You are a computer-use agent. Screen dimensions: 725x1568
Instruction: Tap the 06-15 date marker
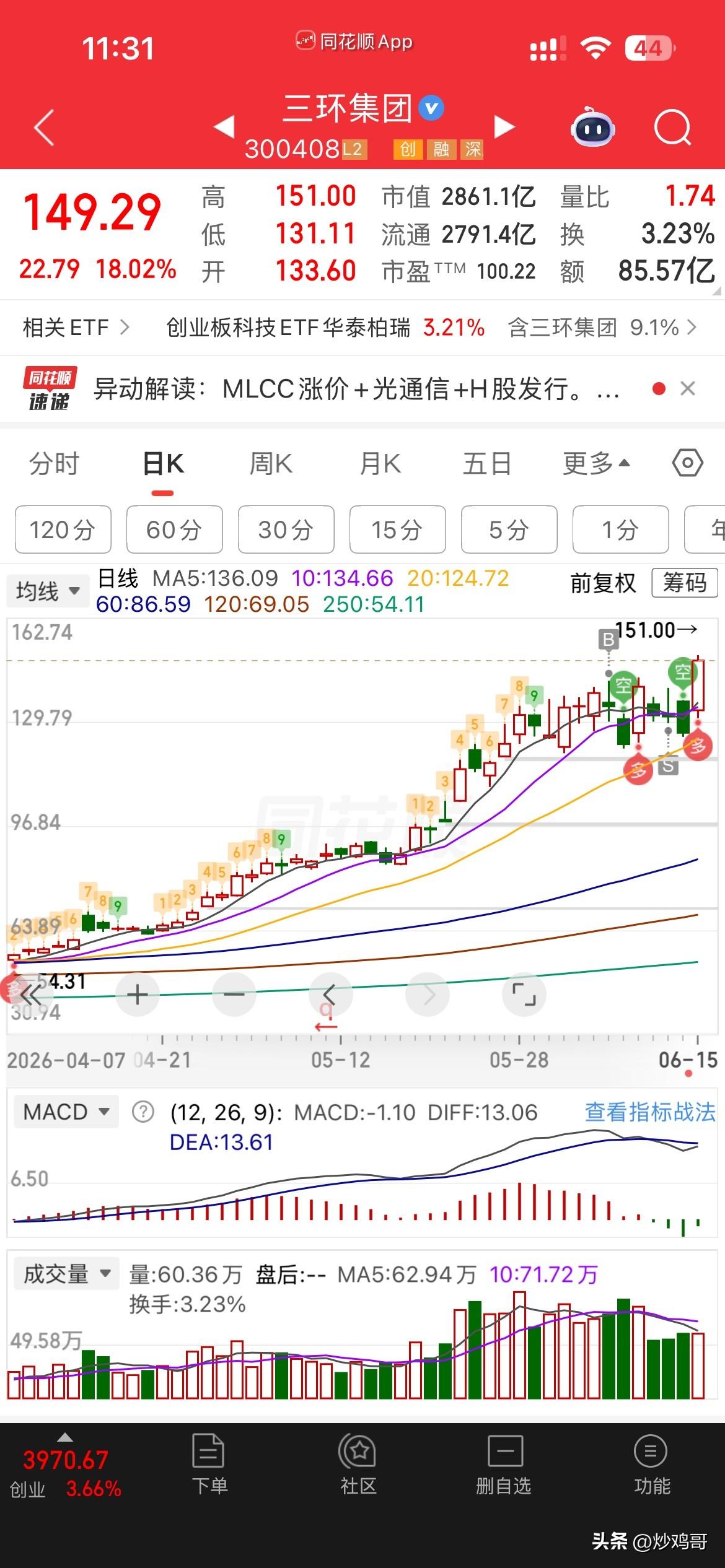click(x=688, y=1060)
